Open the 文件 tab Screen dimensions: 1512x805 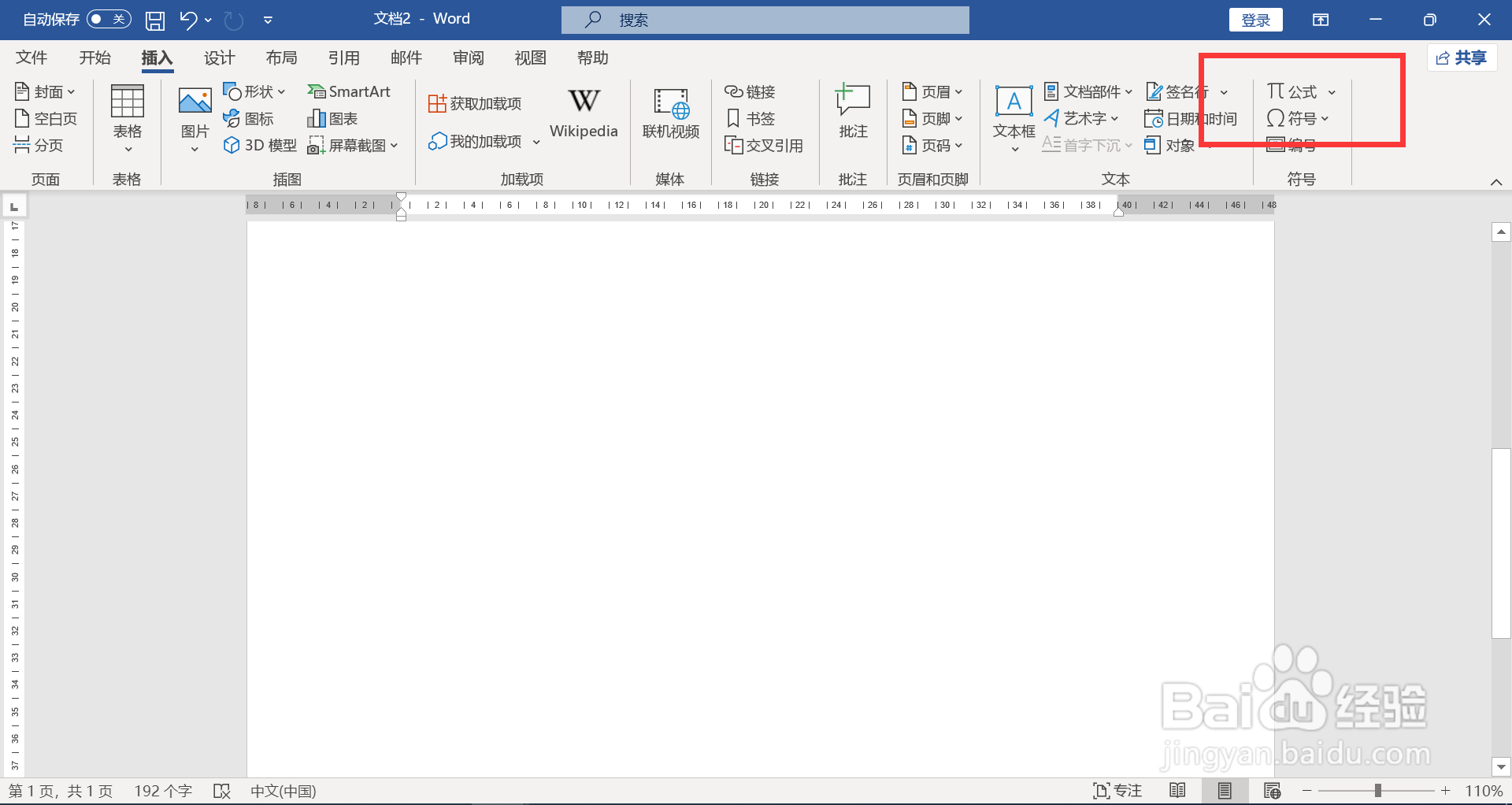point(31,57)
